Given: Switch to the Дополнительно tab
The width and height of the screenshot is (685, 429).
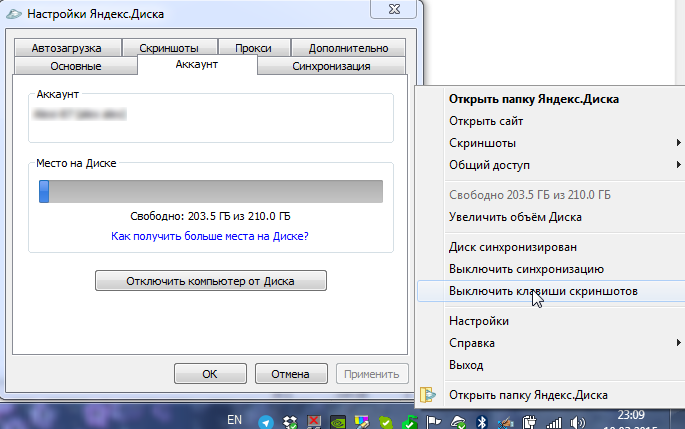Looking at the screenshot, I should [x=348, y=48].
